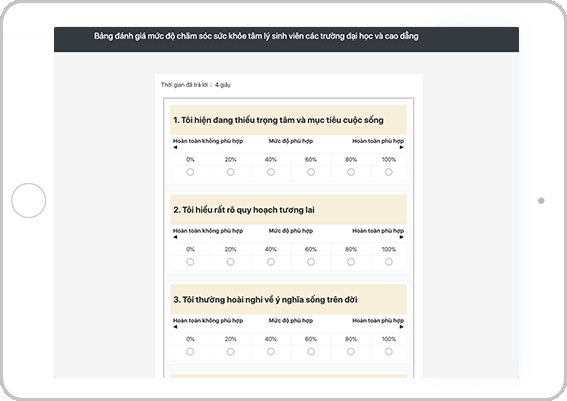Select 0% for question 1
Screen dimensions: 567x401
pos(190,172)
